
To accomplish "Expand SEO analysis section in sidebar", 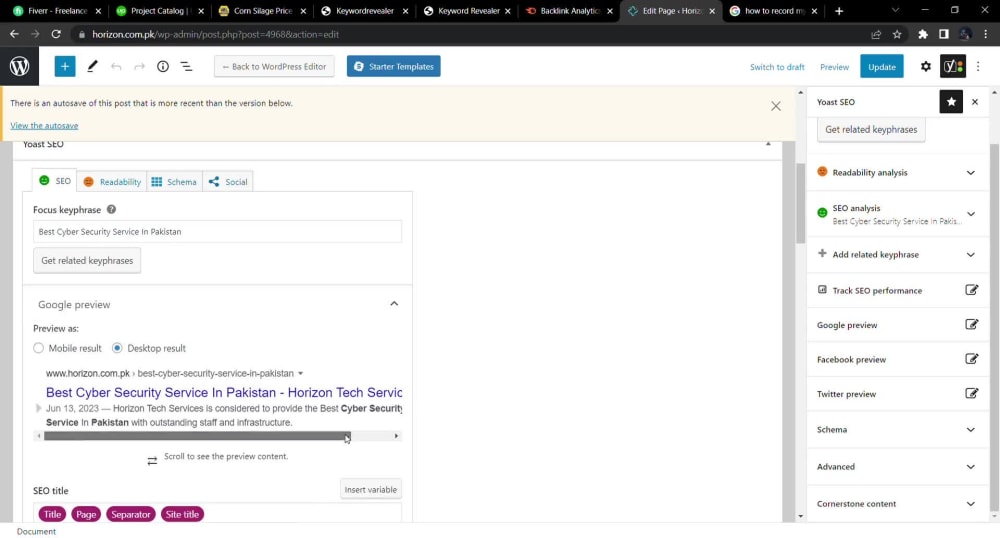I will (896, 214).
